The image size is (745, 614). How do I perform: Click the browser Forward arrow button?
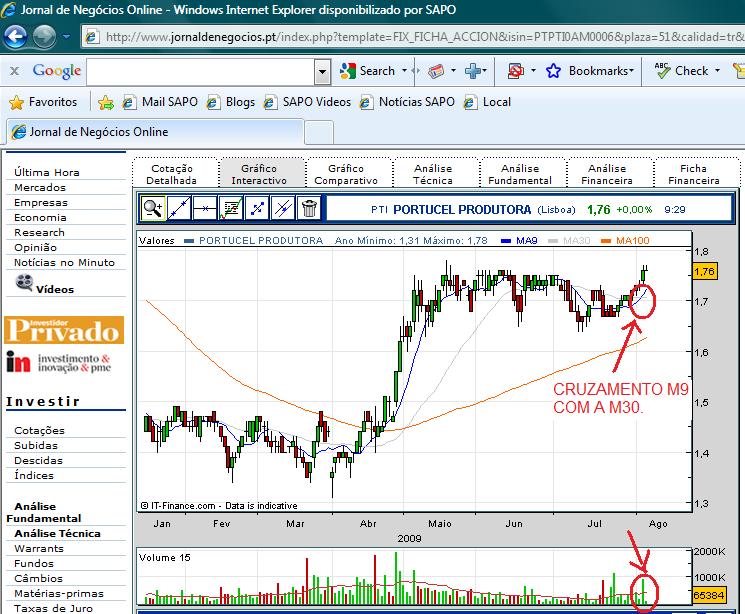[45, 37]
